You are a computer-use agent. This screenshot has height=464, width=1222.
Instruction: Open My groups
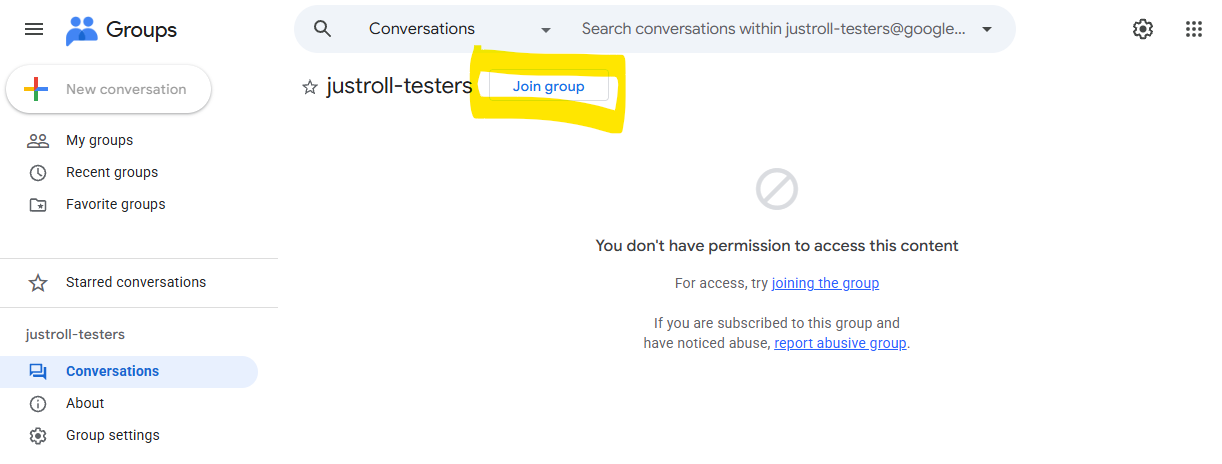pyautogui.click(x=99, y=141)
